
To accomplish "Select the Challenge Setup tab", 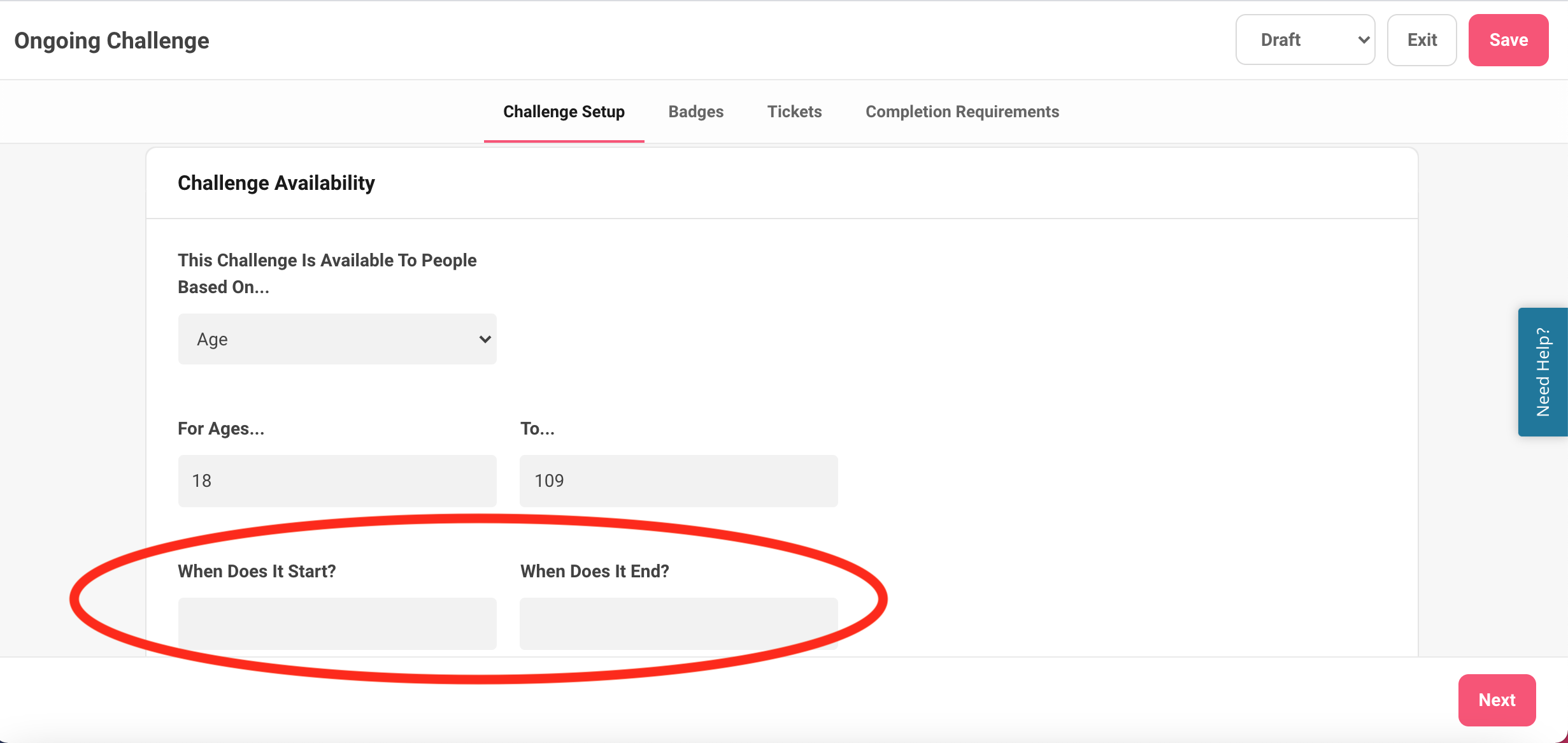I will coord(563,112).
